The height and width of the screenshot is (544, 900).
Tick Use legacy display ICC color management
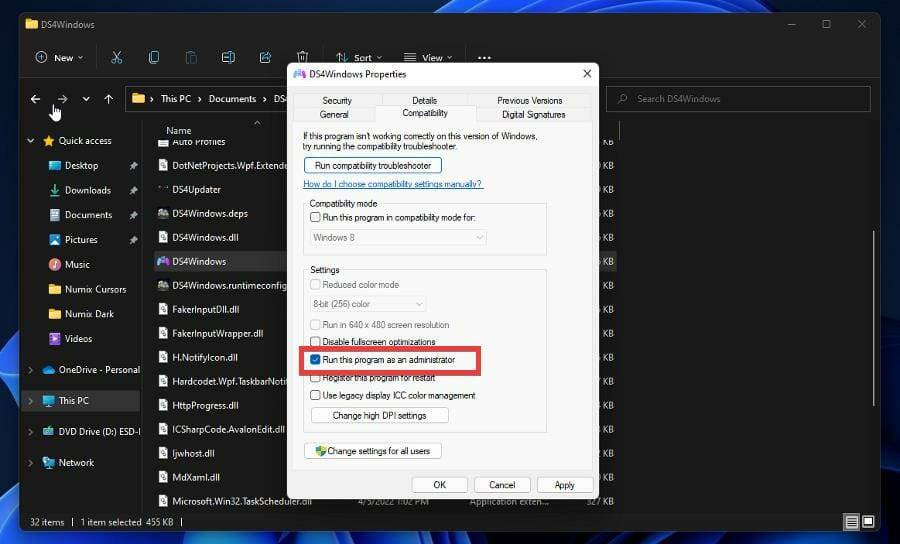click(316, 395)
